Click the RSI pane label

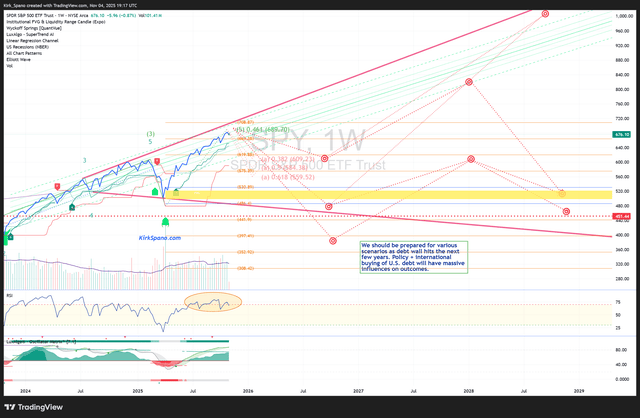[x=9, y=295]
